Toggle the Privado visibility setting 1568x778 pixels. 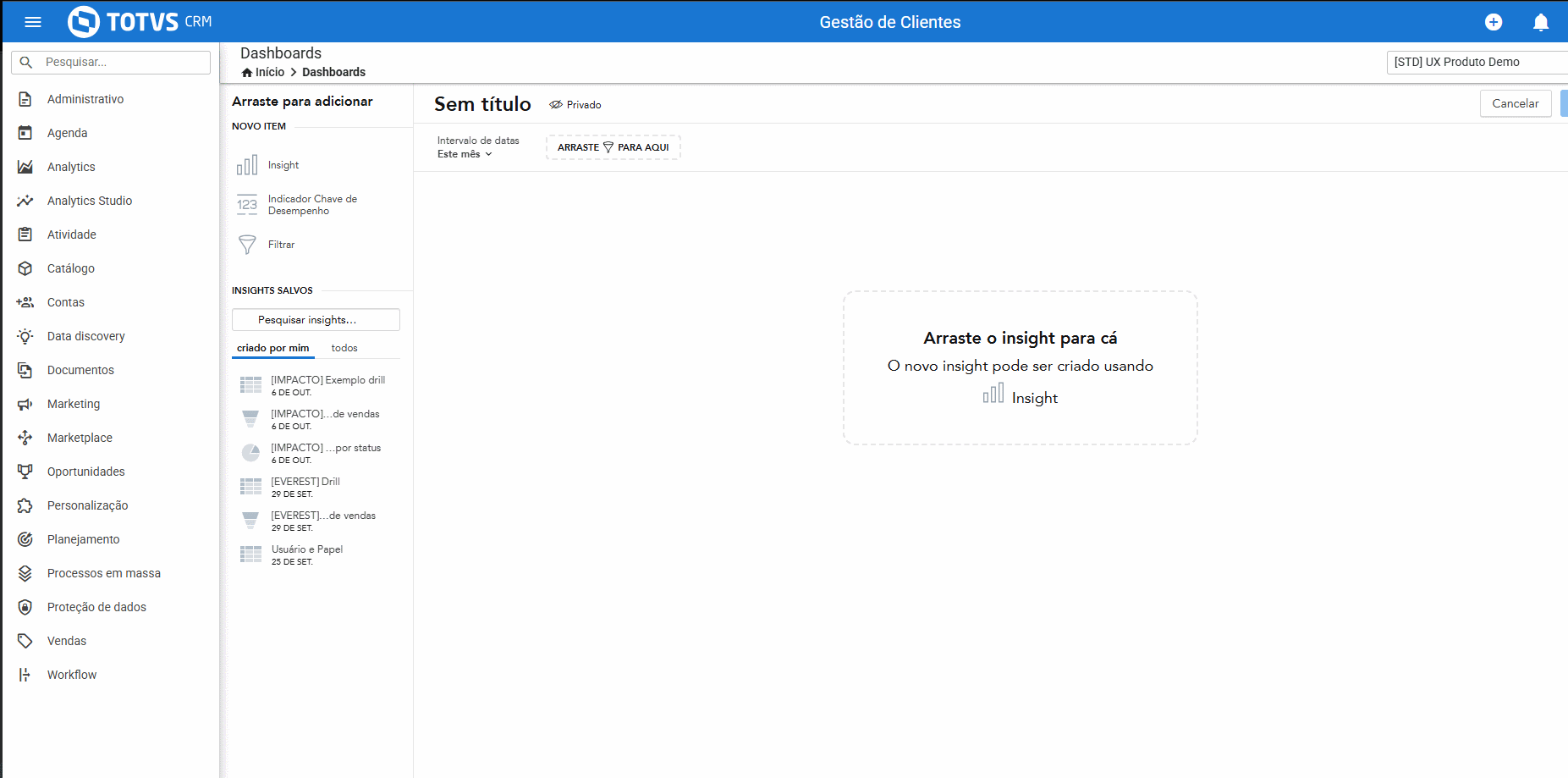[575, 105]
